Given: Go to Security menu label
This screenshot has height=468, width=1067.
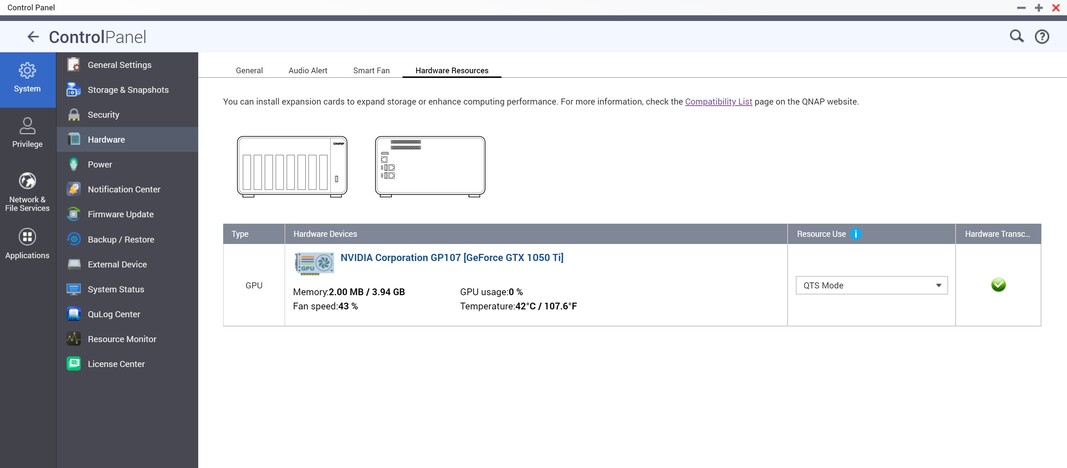Looking at the screenshot, I should pyautogui.click(x=103, y=115).
